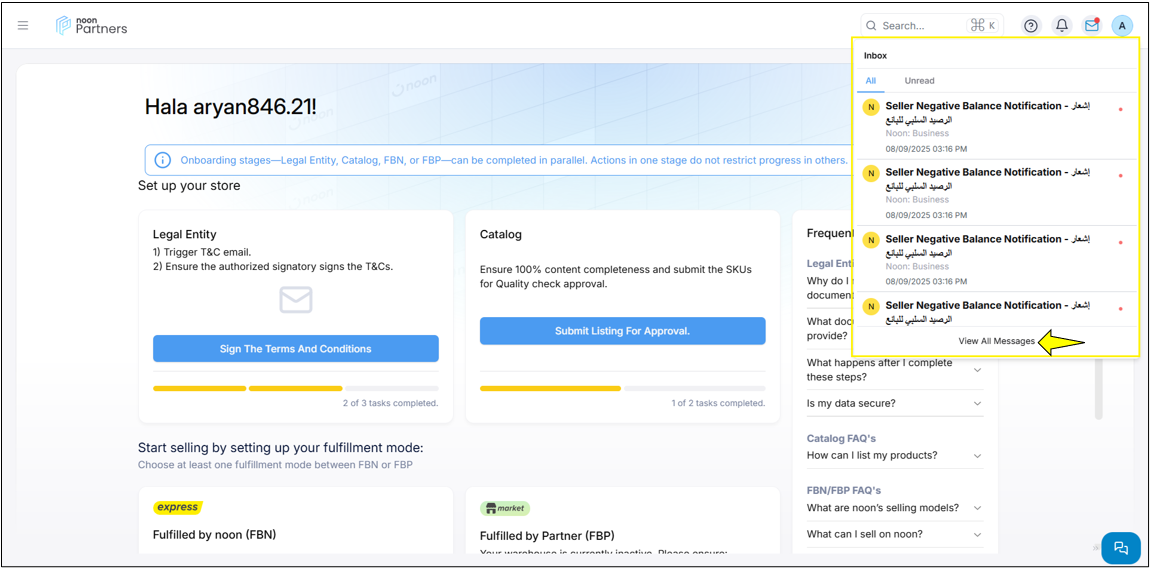Expand 'What happens after I complete these steps?' FAQ
1150x569 pixels.
coord(894,370)
